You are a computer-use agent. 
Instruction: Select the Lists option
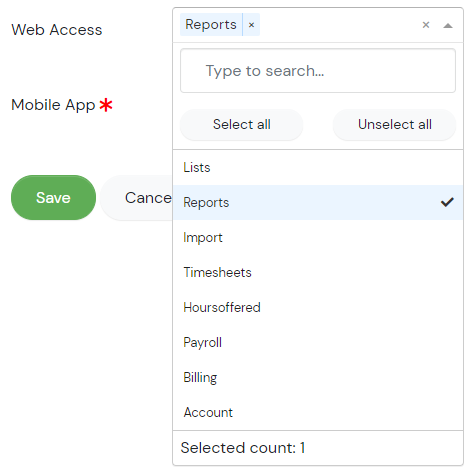318,167
